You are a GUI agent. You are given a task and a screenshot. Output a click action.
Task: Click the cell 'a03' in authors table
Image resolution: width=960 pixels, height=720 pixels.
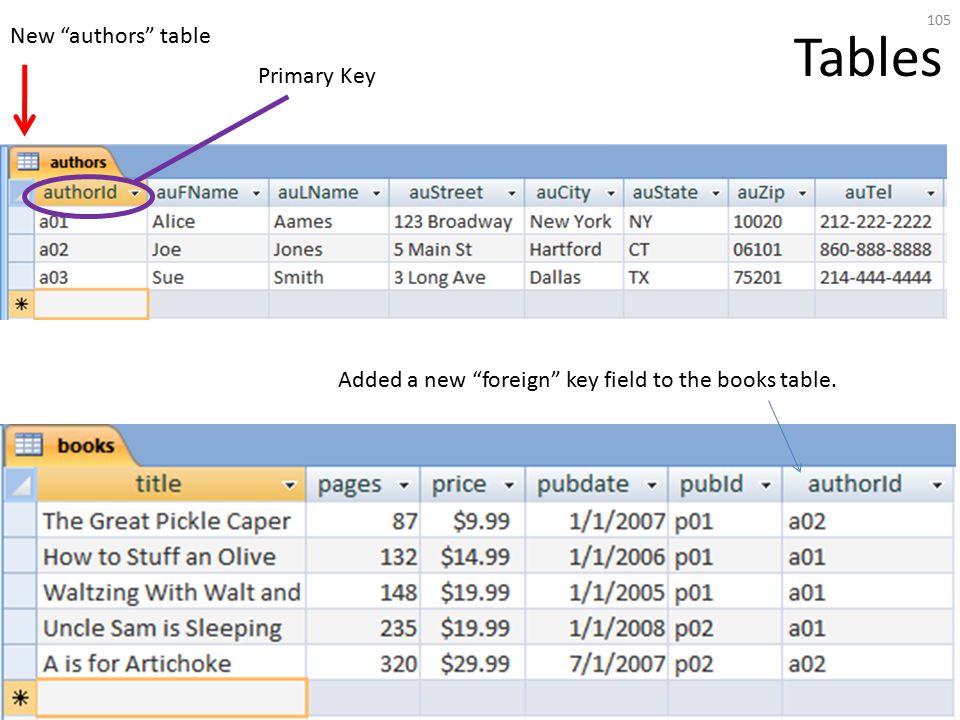coord(91,277)
